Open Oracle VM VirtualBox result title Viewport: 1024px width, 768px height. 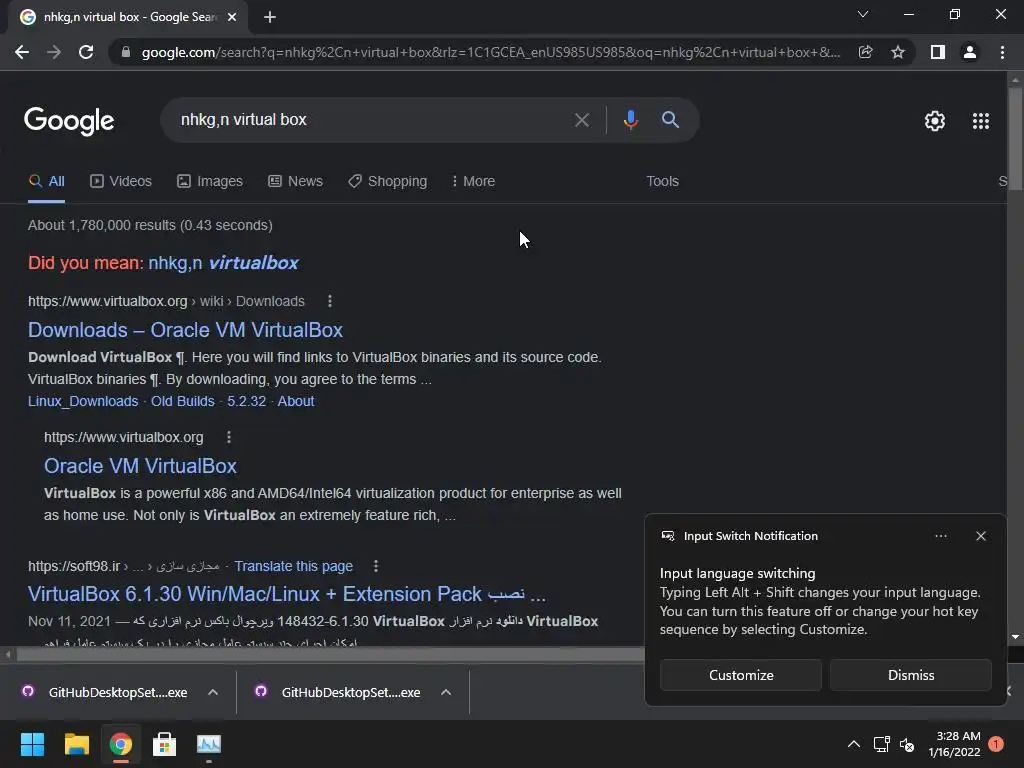(x=140, y=466)
